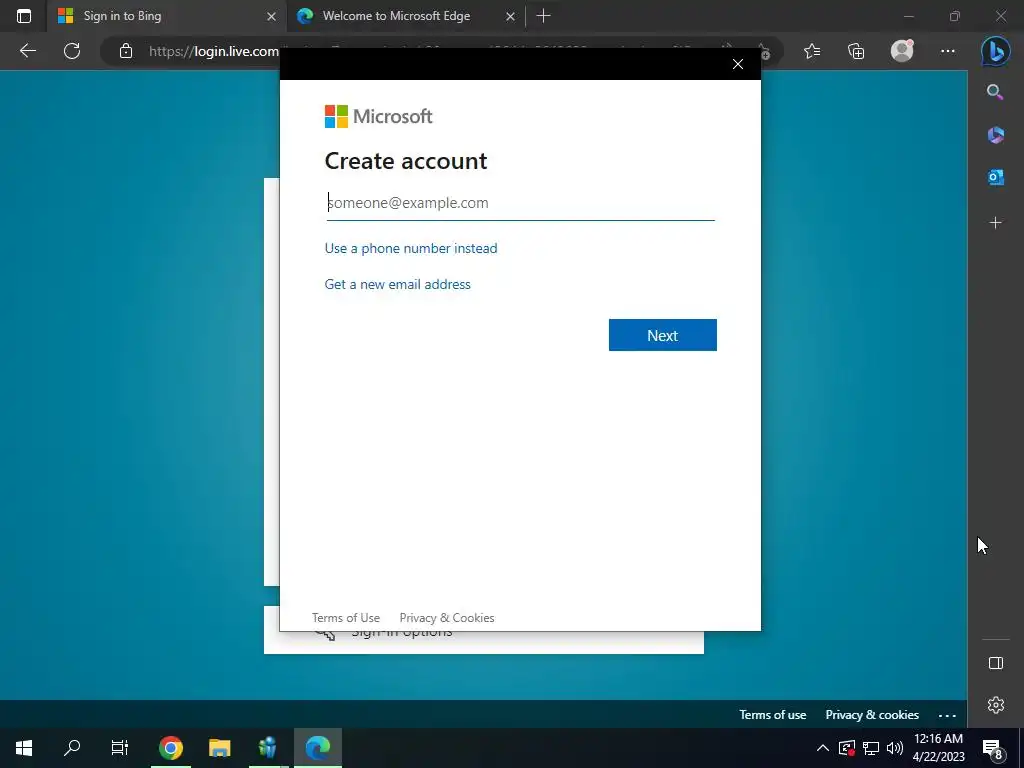Click the browser Back arrow
Viewport: 1024px width, 768px height.
[x=27, y=51]
